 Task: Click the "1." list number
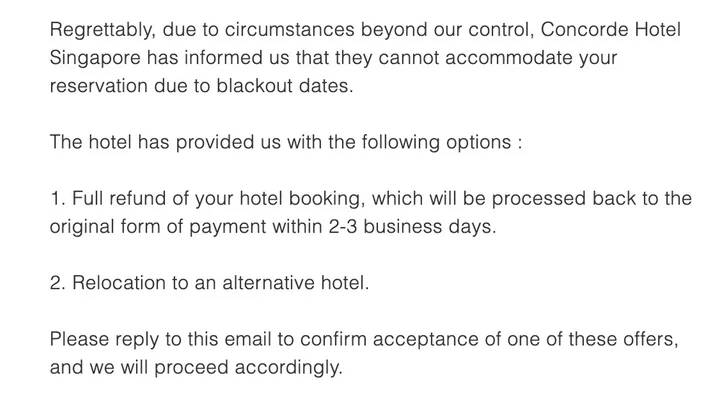pos(57,198)
